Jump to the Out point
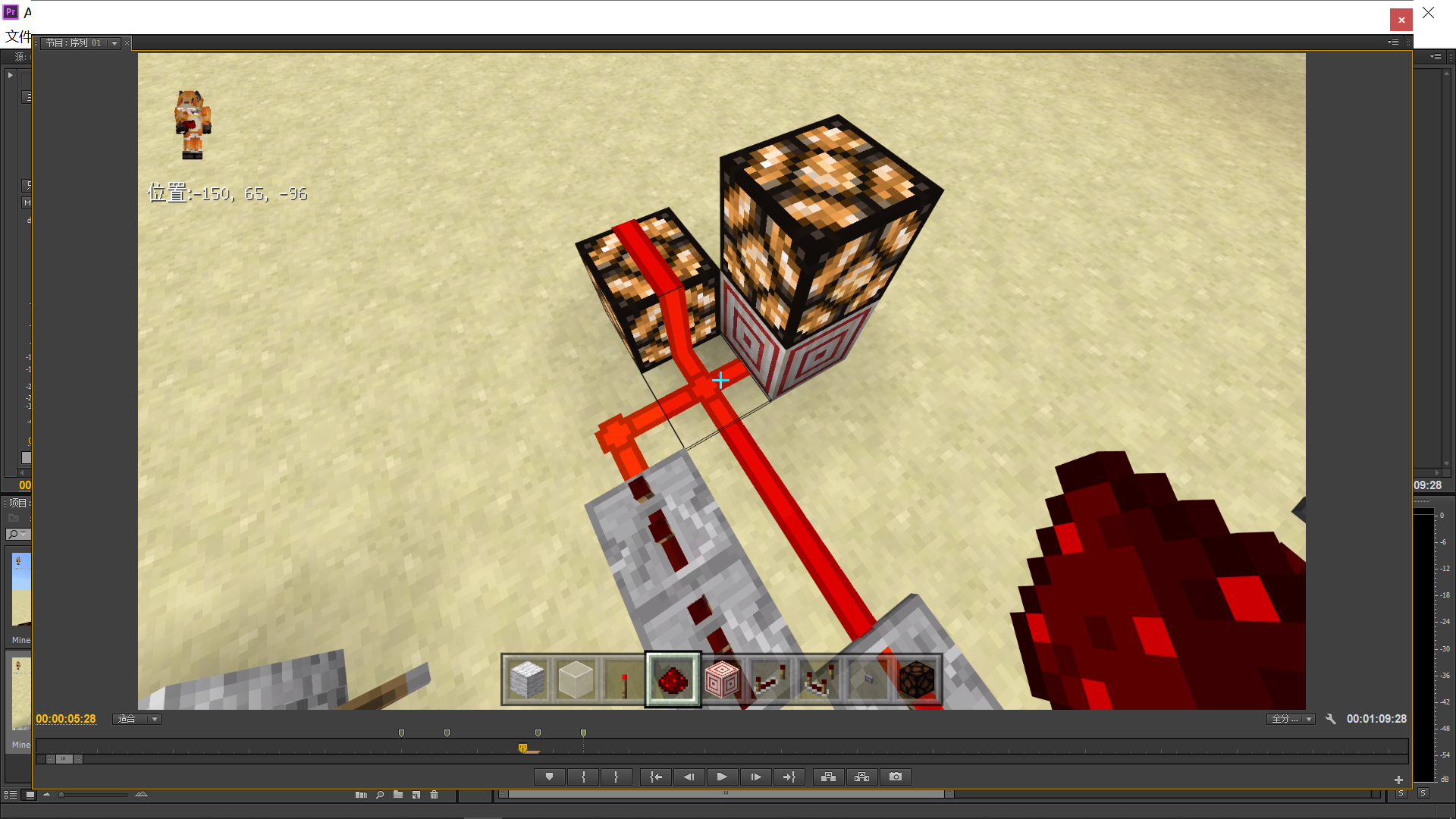 tap(789, 777)
